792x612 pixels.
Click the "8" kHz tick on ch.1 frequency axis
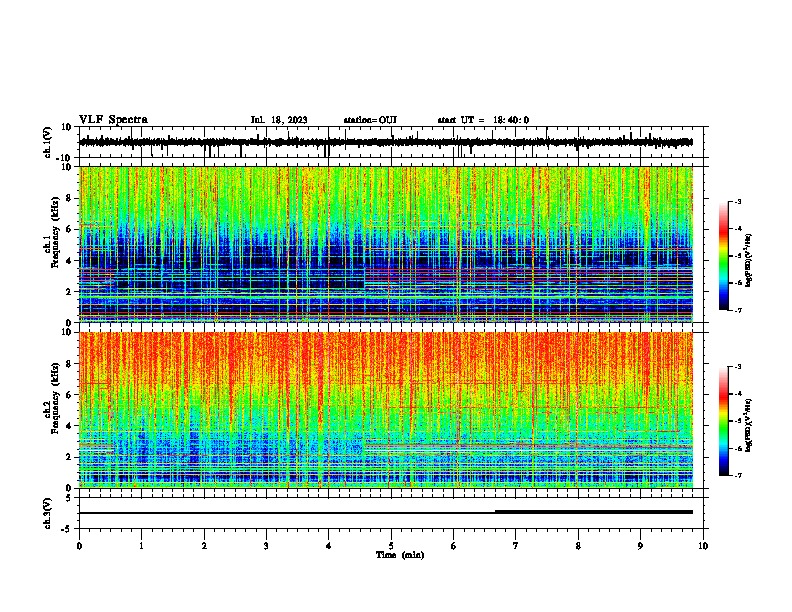69,198
